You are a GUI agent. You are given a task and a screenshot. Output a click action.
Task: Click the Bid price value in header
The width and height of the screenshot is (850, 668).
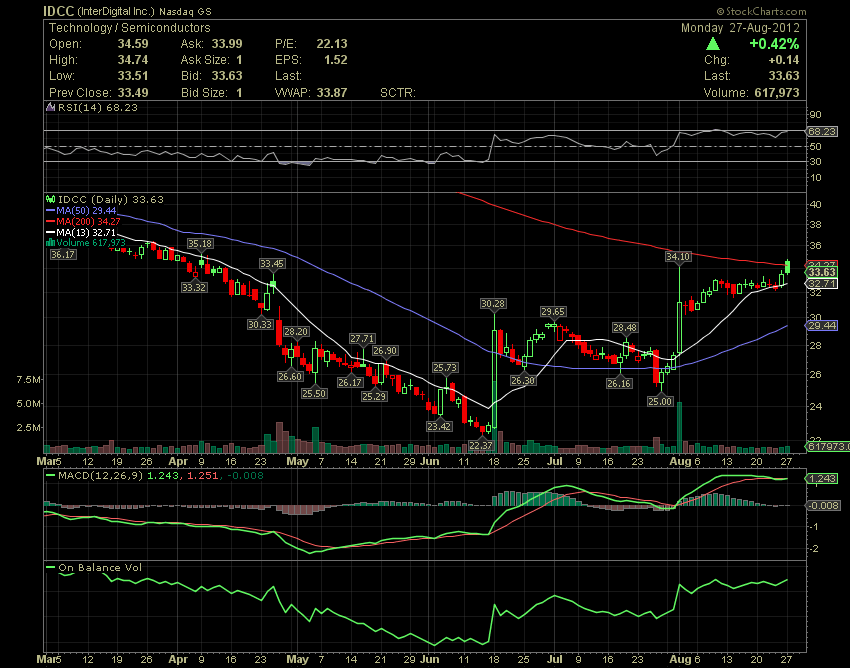(x=227, y=76)
